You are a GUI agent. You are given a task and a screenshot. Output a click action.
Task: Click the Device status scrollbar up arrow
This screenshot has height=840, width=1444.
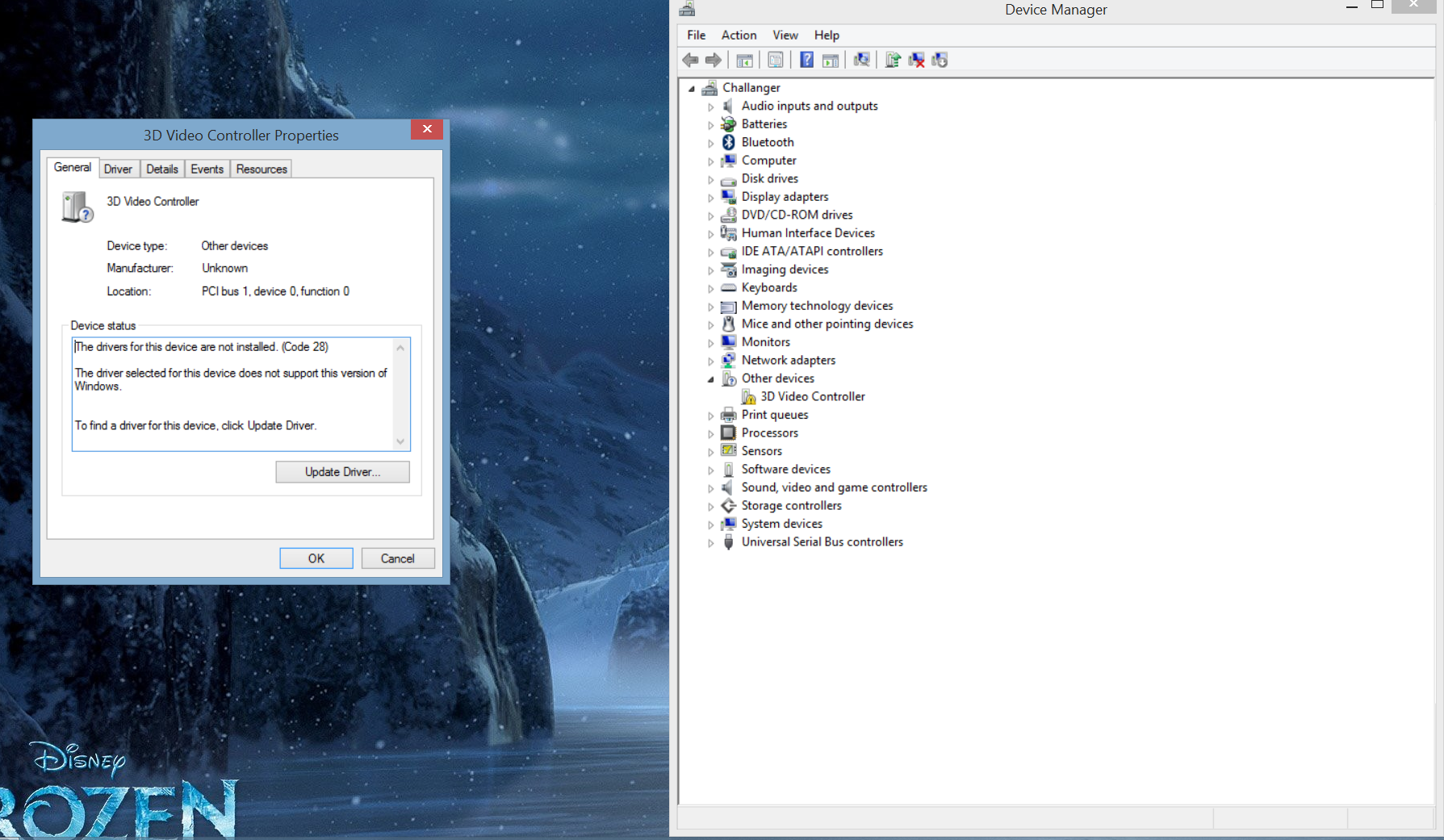click(400, 348)
